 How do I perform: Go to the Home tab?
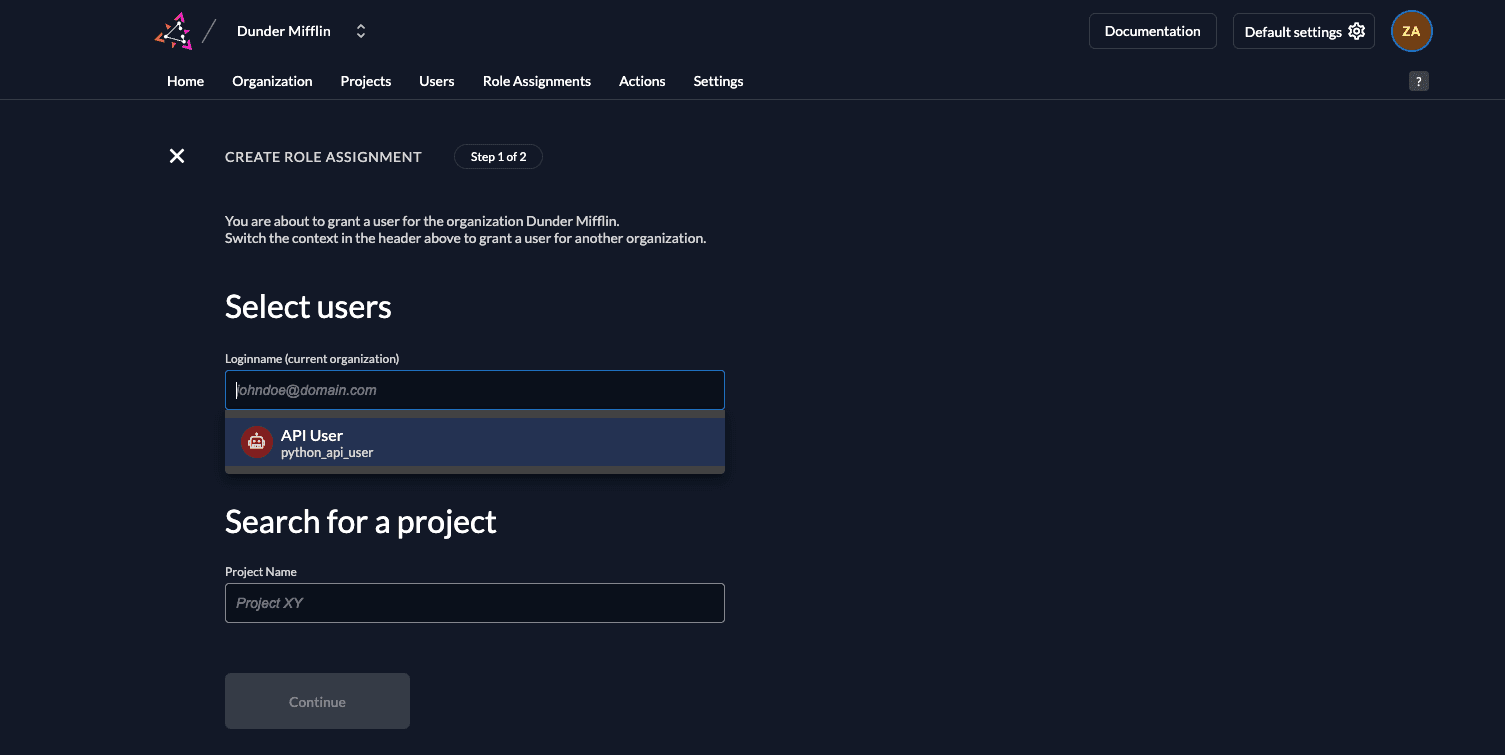pyautogui.click(x=185, y=81)
